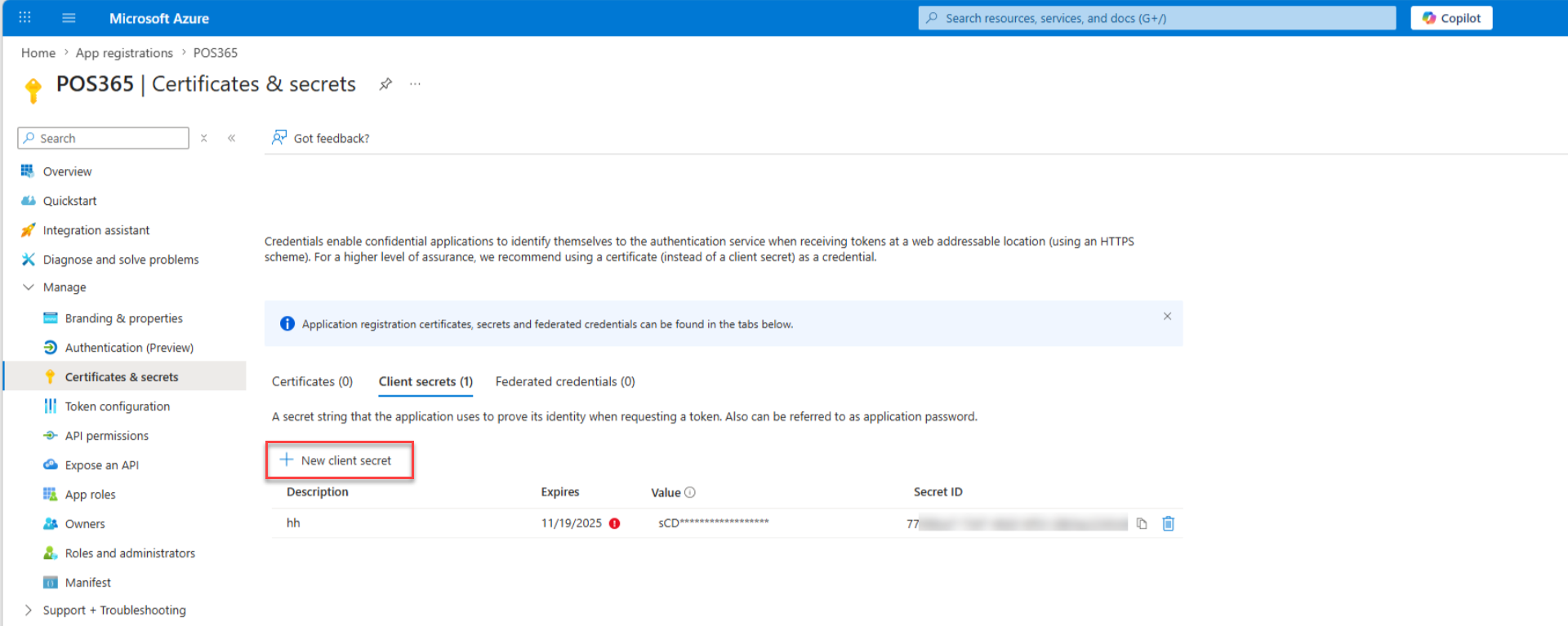Open Token configuration

[x=118, y=406]
